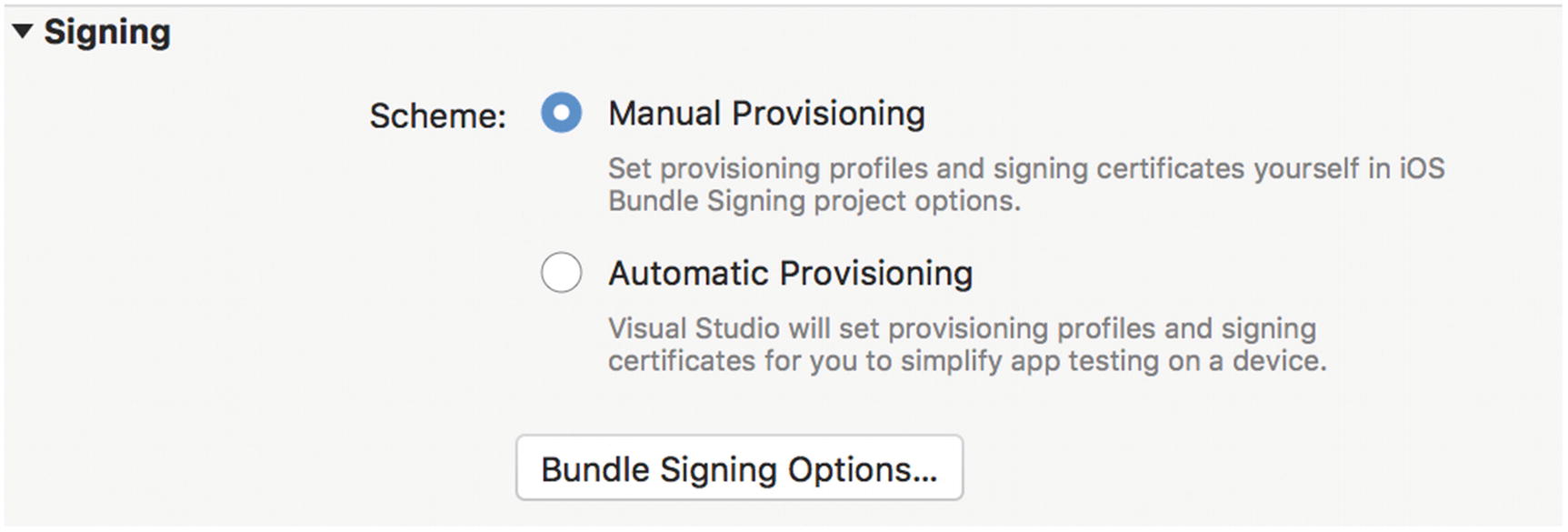Keep scheme on Manual Provisioning option
The width and height of the screenshot is (1568, 532).
(561, 114)
